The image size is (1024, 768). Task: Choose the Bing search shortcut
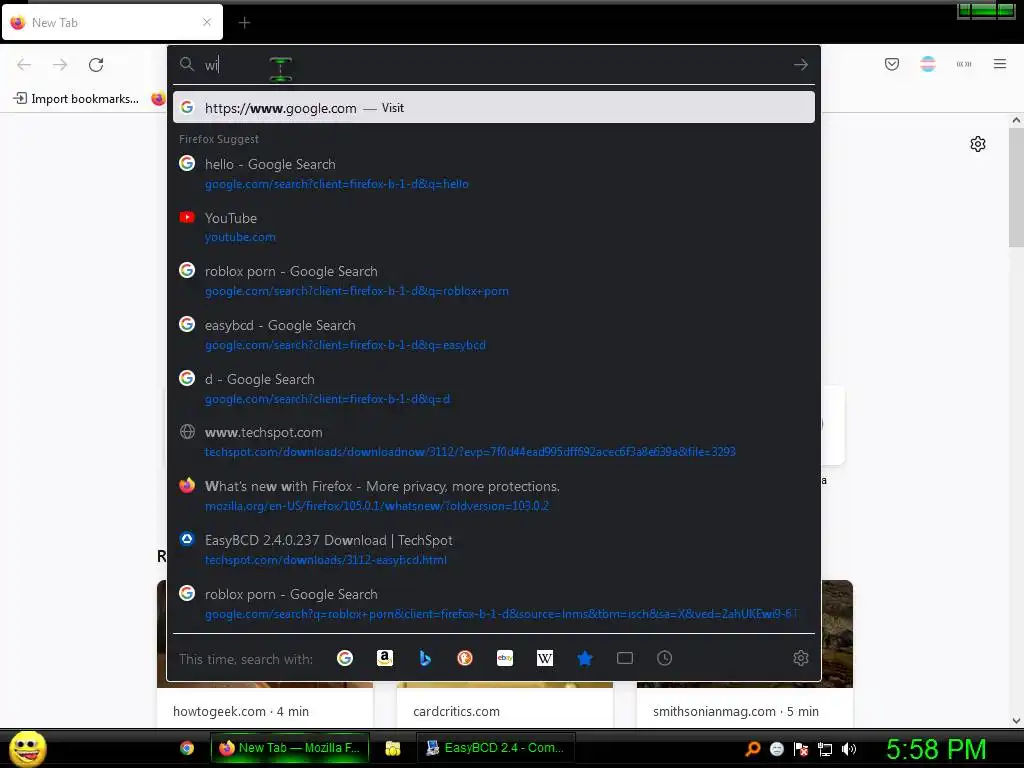pos(425,658)
